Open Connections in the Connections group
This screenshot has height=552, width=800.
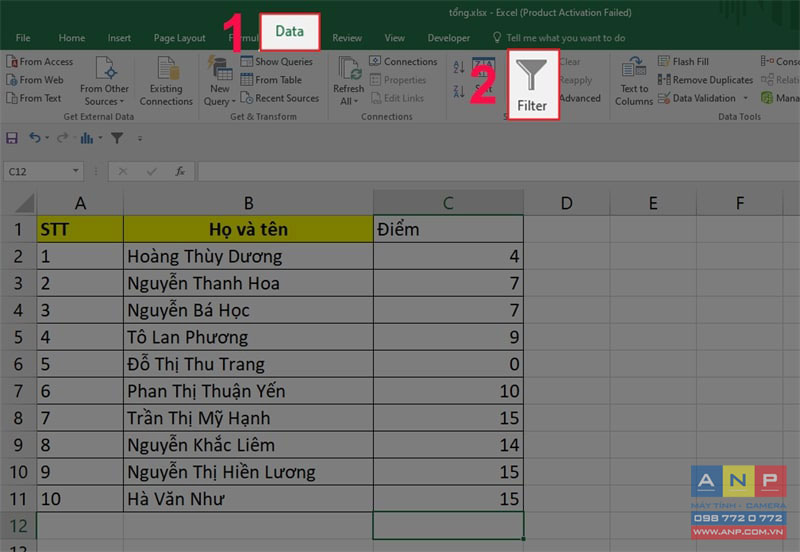tap(403, 62)
